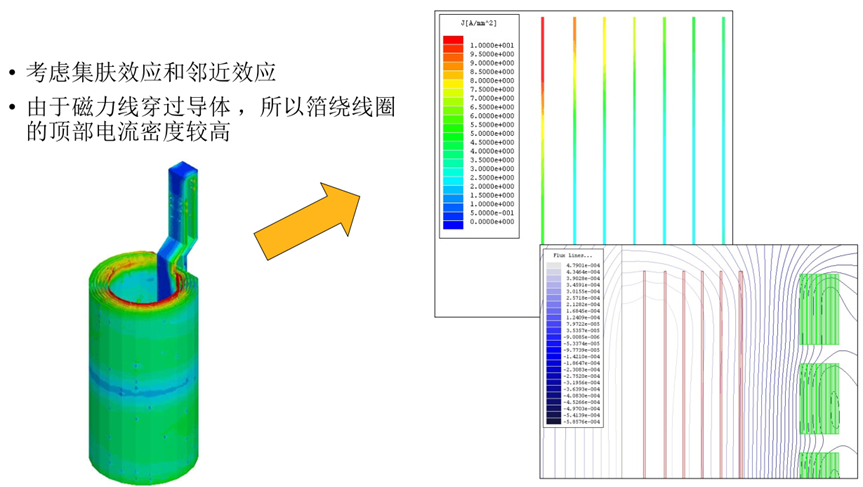Select the bullet text beginning 由于磁力线穿过导体
The image size is (863, 487).
[x=211, y=119]
